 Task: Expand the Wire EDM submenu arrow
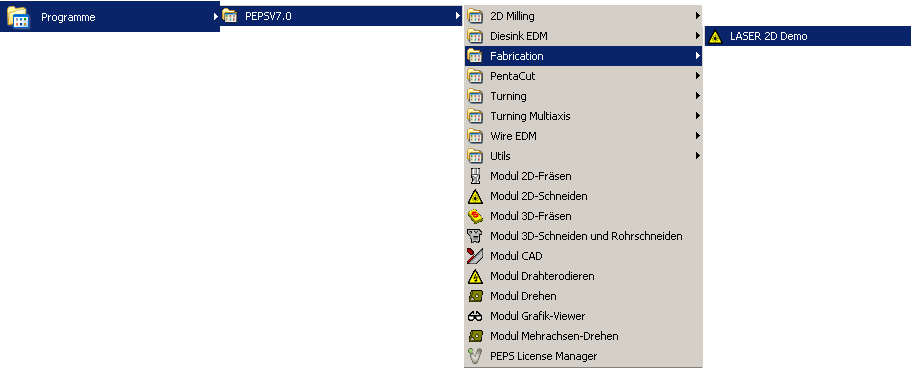coord(697,136)
